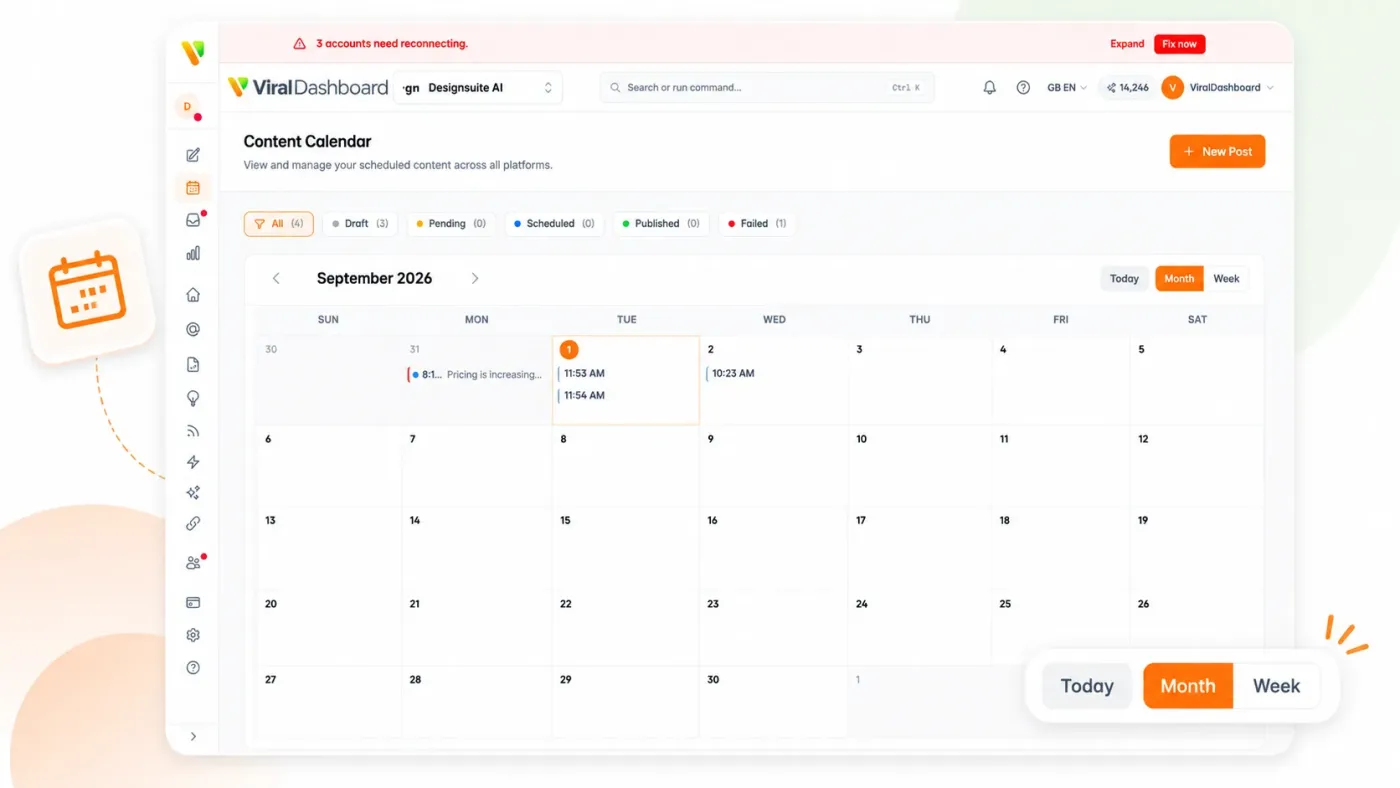The image size is (1400, 788).
Task: Switch to Month view beside September 2026 header
Action: (1179, 279)
